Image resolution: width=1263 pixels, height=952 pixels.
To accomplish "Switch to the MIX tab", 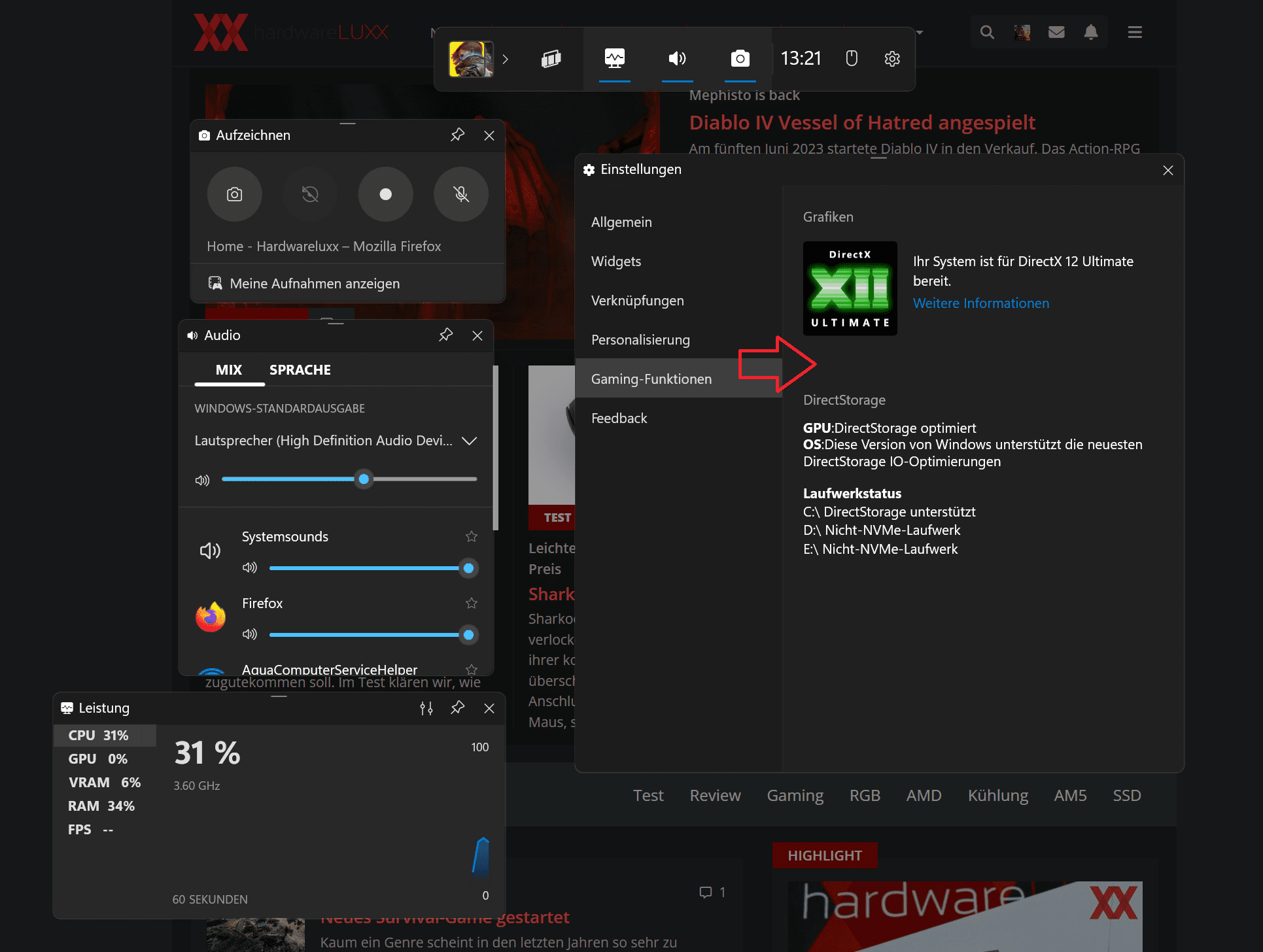I will tap(229, 370).
